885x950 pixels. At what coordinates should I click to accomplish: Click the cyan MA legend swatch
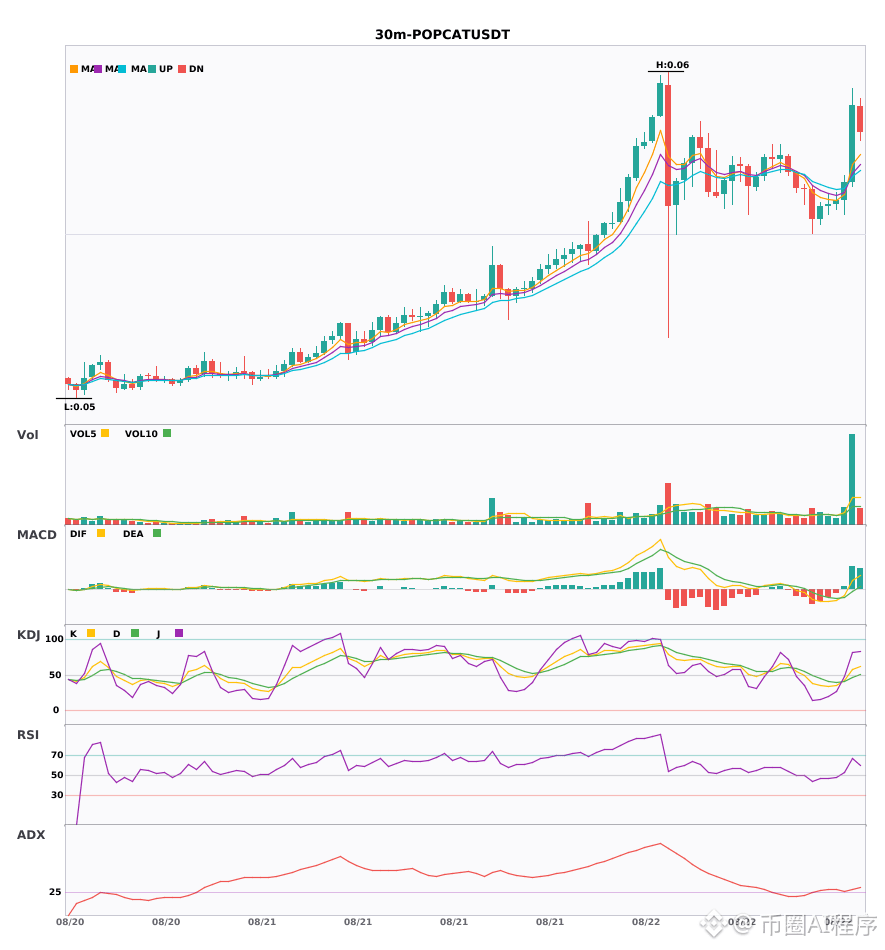point(122,69)
